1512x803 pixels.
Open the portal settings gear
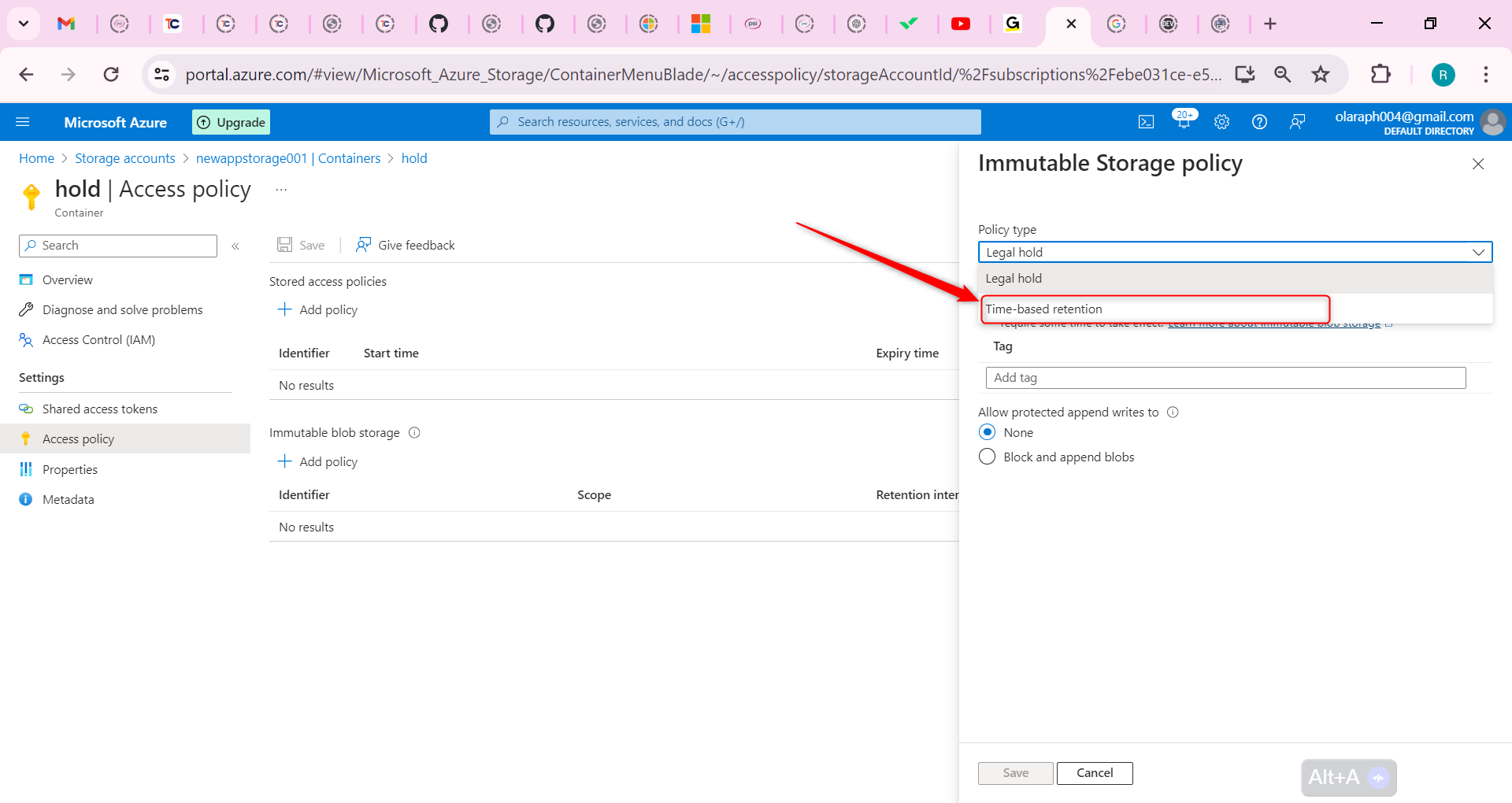[1221, 122]
